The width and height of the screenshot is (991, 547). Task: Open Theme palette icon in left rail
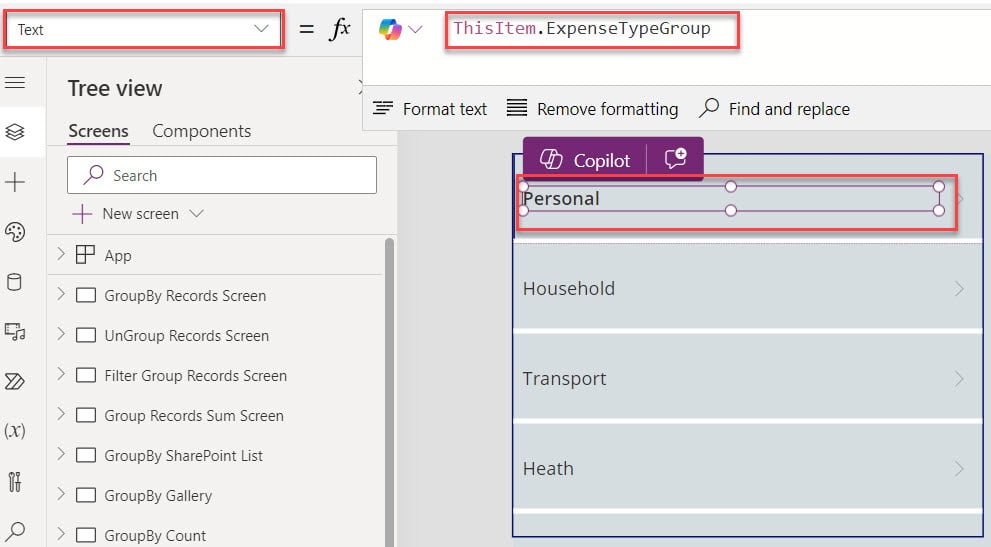pos(15,232)
